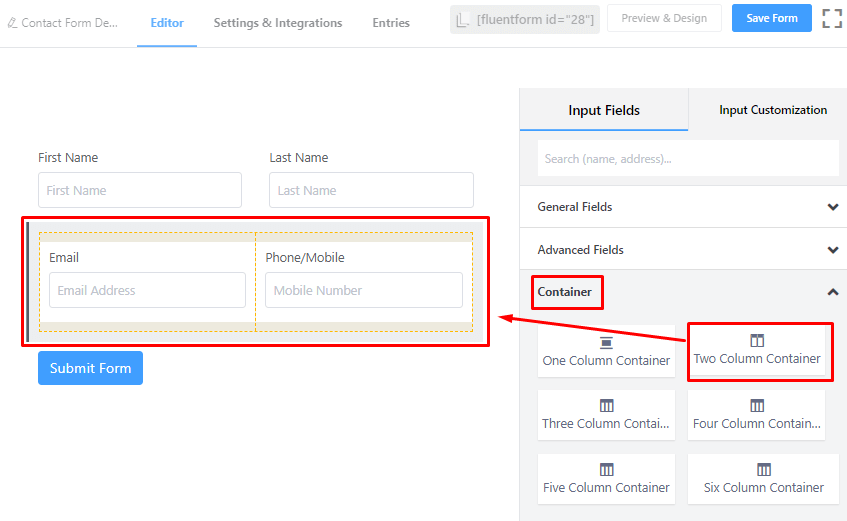Select the Two Column Container icon
Viewport: 847px width, 521px height.
757,341
